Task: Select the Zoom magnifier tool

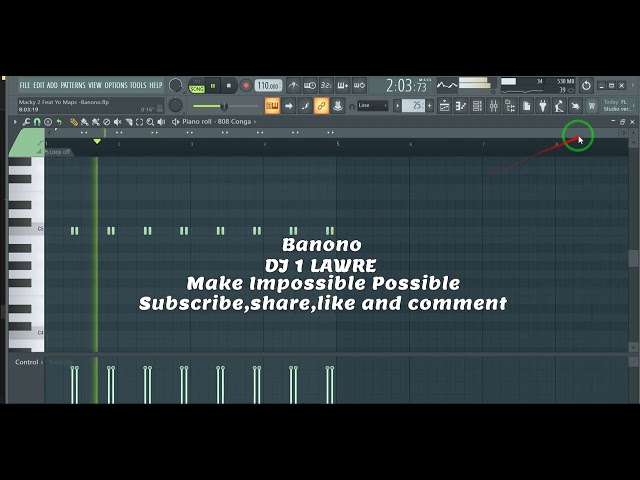Action: pyautogui.click(x=150, y=122)
